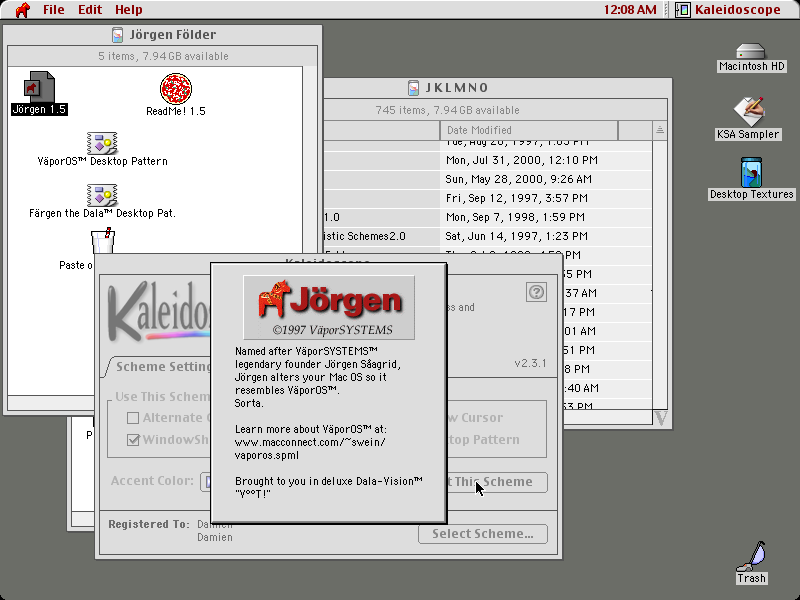Viewport: 800px width, 600px height.
Task: Click the question mark help icon in Kaleidoscope
Action: coord(536,292)
